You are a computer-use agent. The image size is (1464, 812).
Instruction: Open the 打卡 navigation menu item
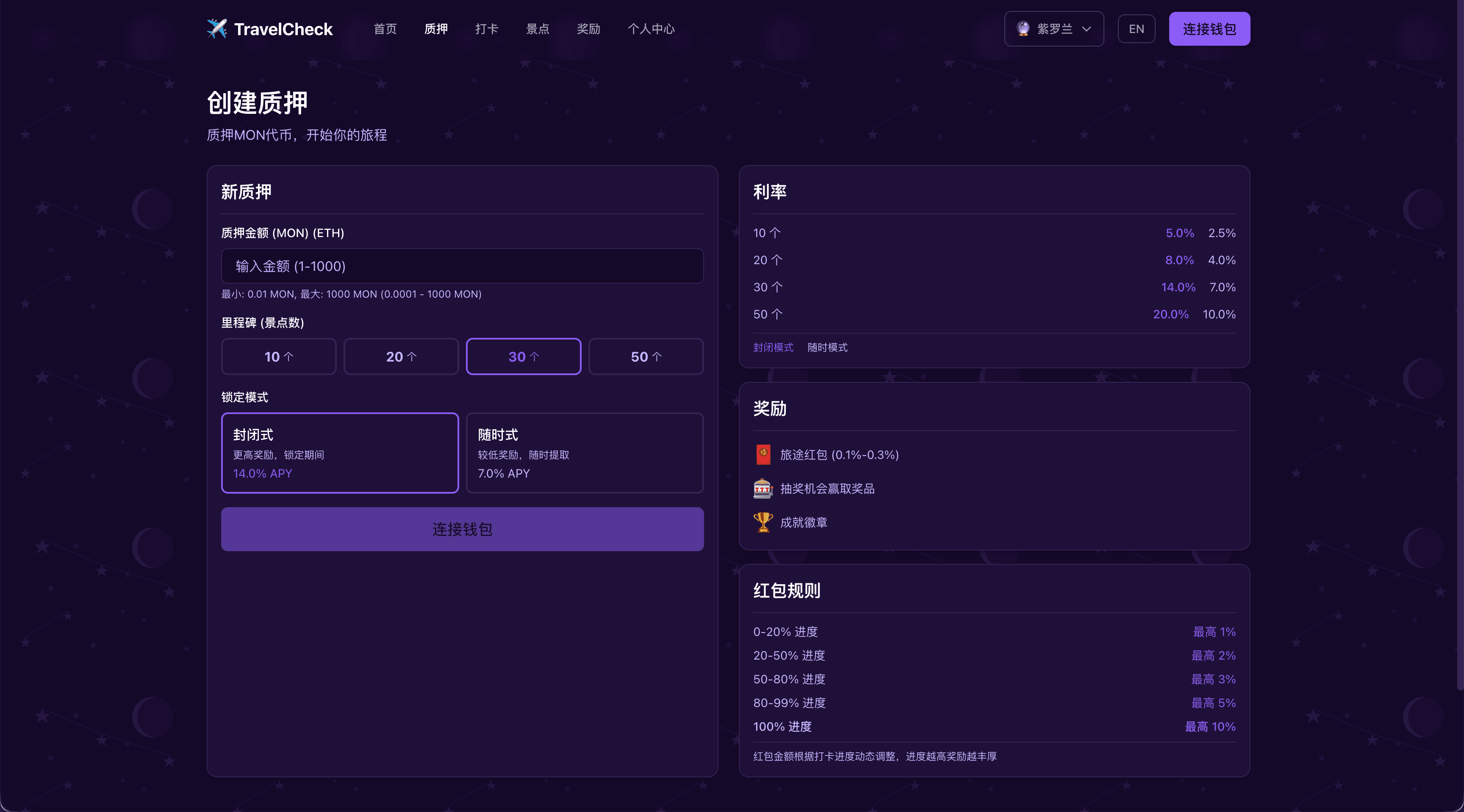(486, 28)
